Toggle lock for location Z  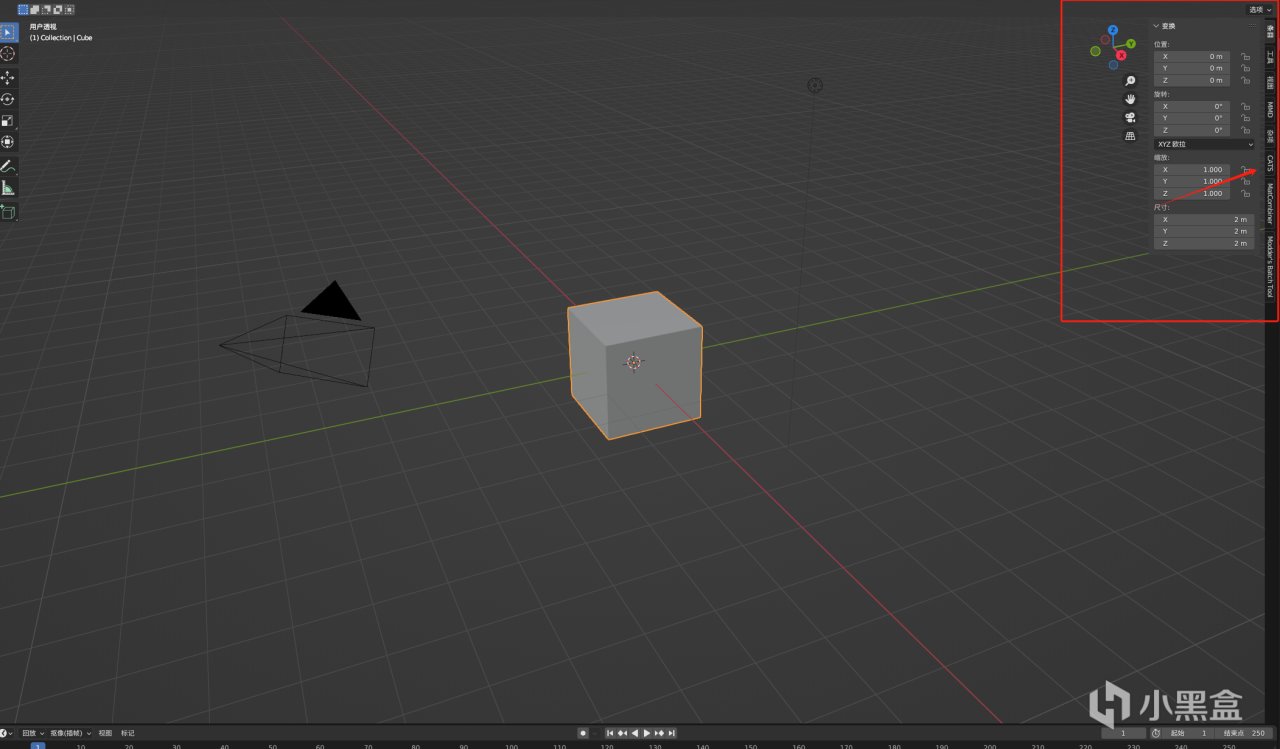pyautogui.click(x=1245, y=81)
